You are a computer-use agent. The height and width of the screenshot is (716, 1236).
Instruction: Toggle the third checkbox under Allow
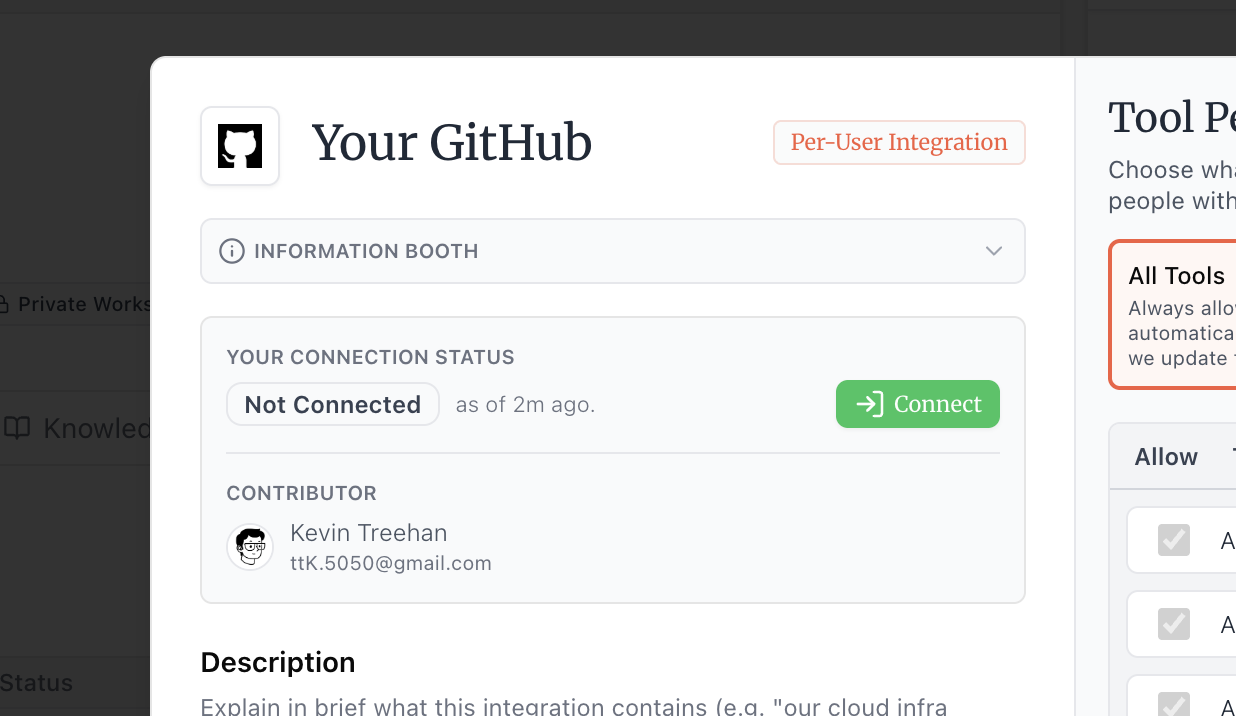[1173, 705]
